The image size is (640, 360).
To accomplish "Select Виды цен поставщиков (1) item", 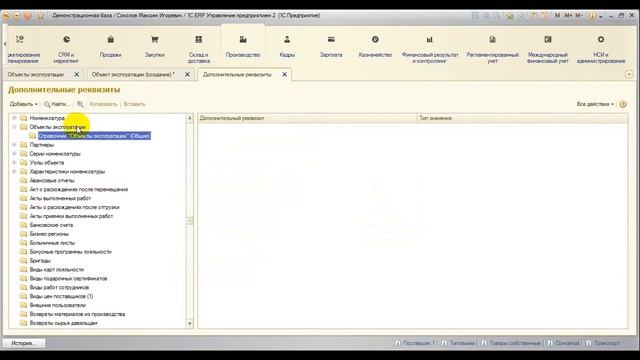I will click(x=61, y=296).
